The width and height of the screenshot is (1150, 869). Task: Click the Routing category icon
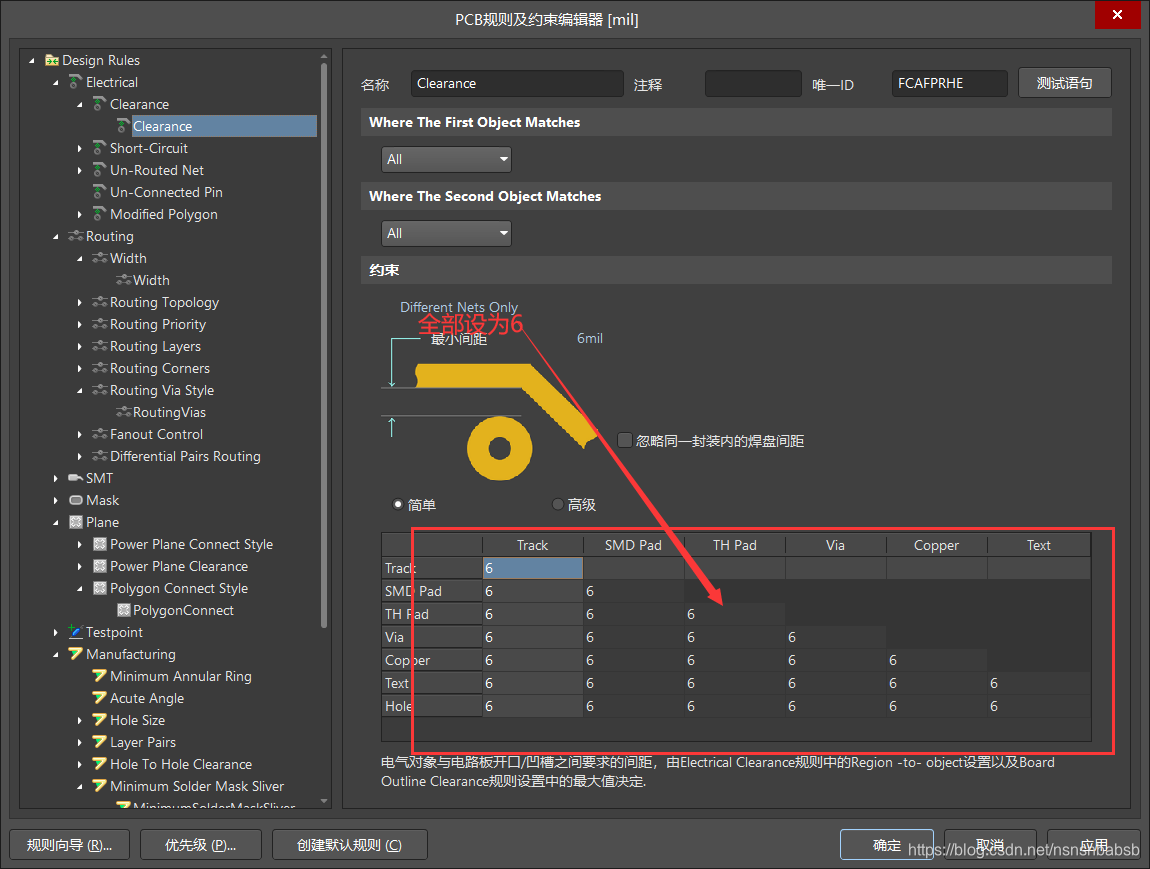click(76, 236)
